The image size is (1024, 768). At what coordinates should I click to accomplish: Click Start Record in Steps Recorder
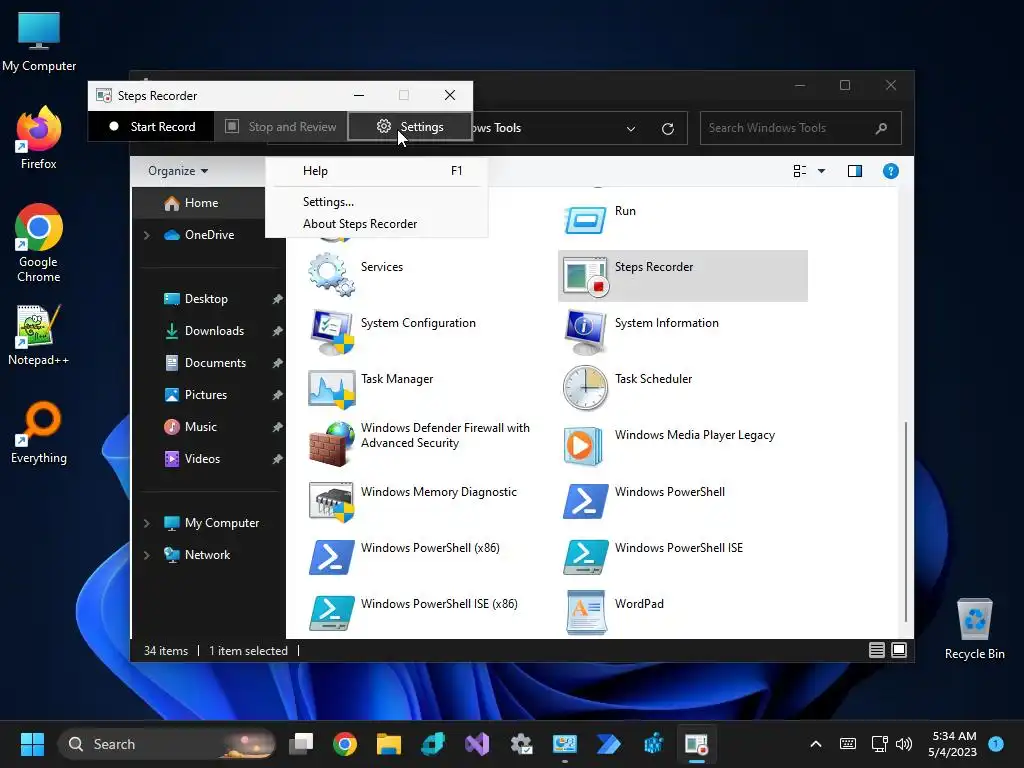point(152,127)
